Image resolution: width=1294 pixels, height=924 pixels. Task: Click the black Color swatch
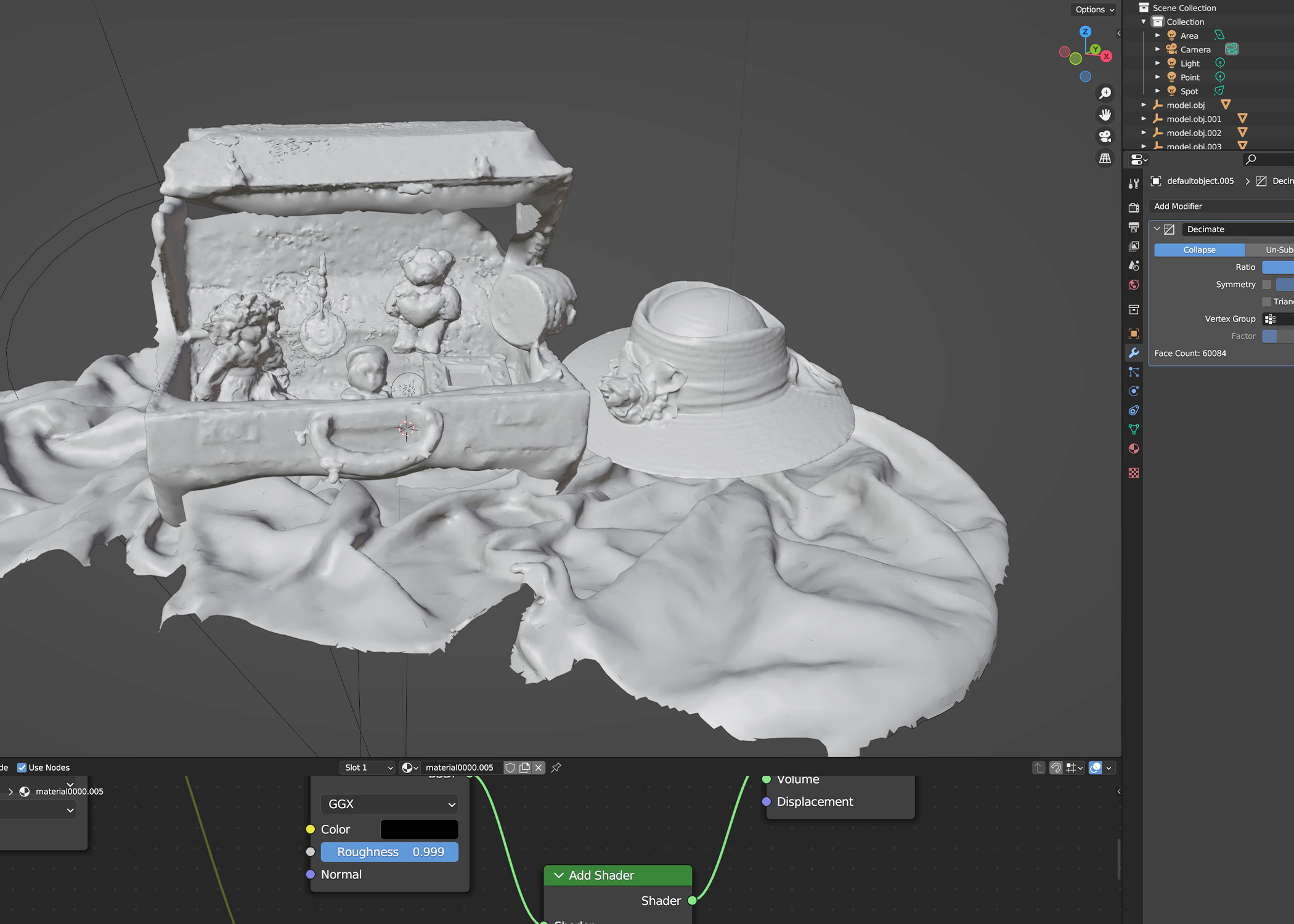tap(419, 829)
